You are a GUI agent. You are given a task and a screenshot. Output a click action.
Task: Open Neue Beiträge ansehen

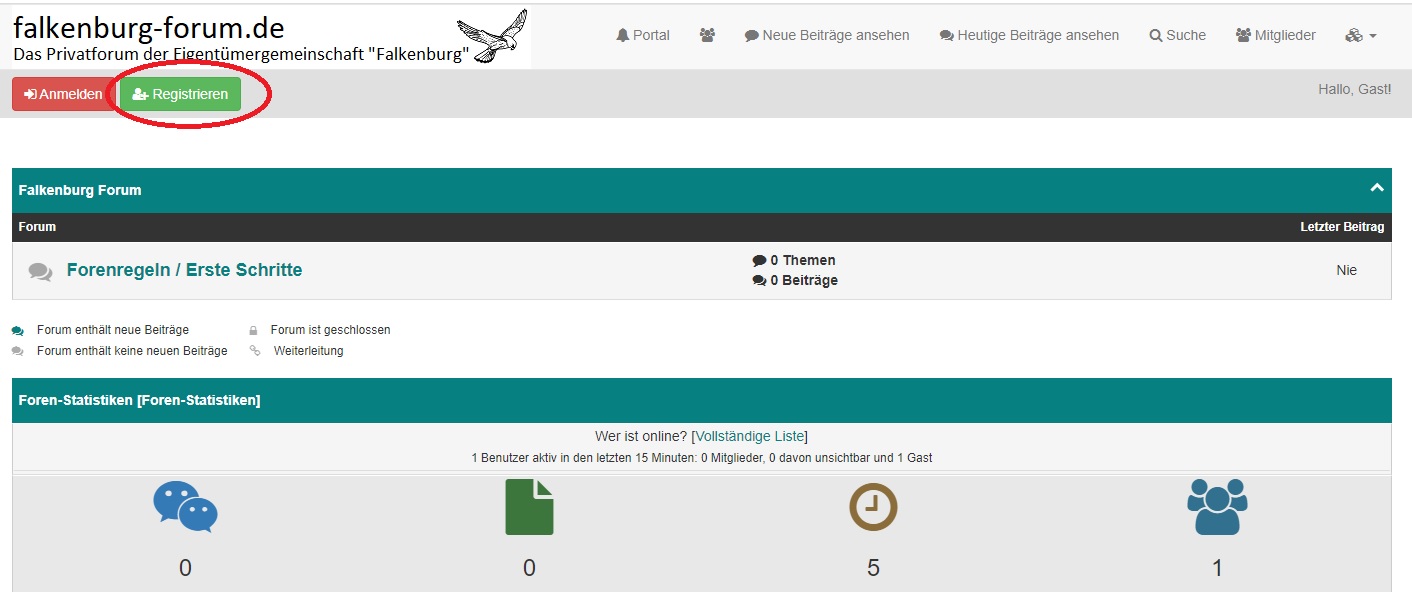(827, 35)
